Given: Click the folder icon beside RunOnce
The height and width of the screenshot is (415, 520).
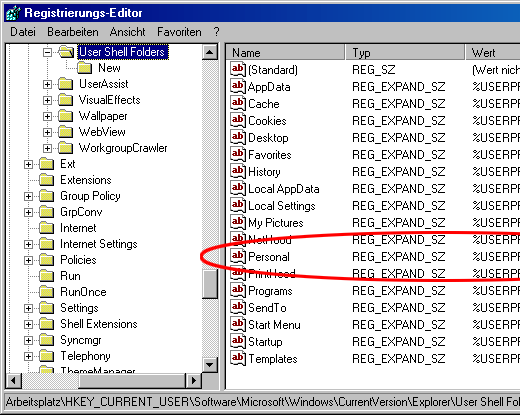Looking at the screenshot, I should coord(46,292).
